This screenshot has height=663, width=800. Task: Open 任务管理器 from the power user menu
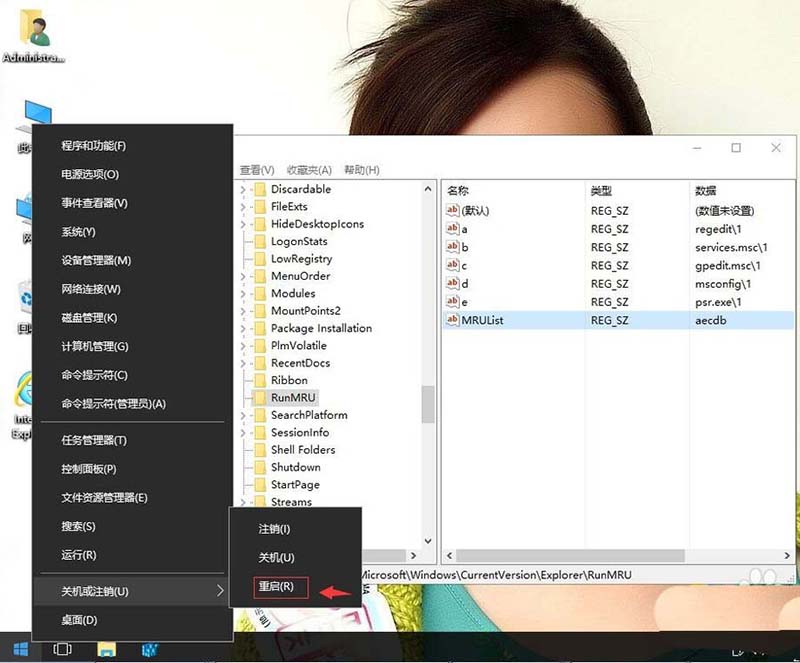(97, 441)
